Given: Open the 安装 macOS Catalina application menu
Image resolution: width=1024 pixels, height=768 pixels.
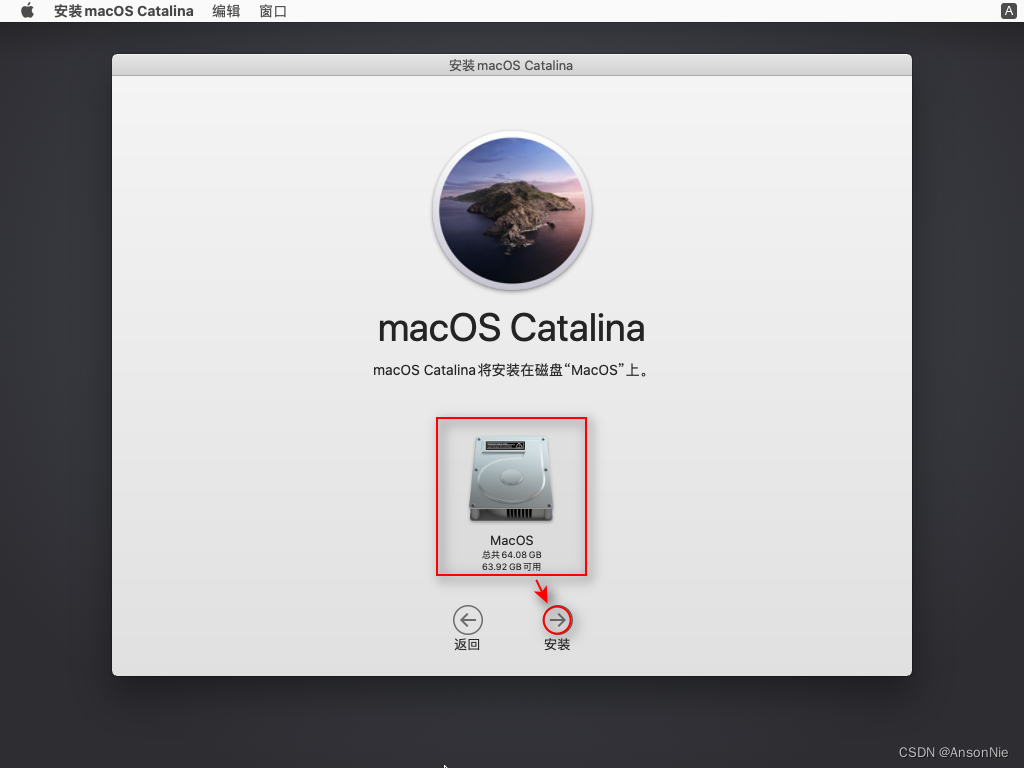Looking at the screenshot, I should click(123, 11).
